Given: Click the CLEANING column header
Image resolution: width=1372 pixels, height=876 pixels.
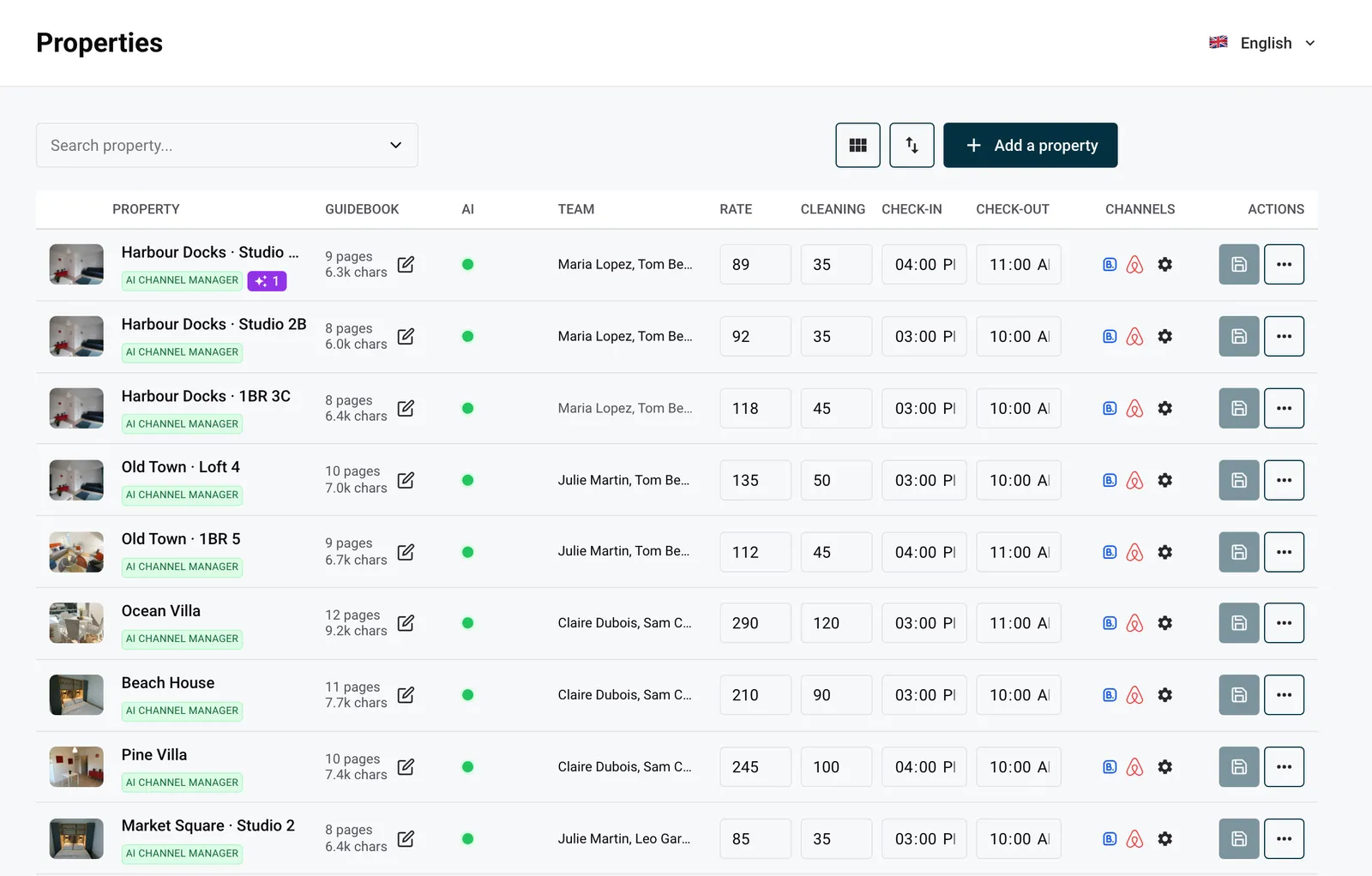Looking at the screenshot, I should pyautogui.click(x=833, y=209).
